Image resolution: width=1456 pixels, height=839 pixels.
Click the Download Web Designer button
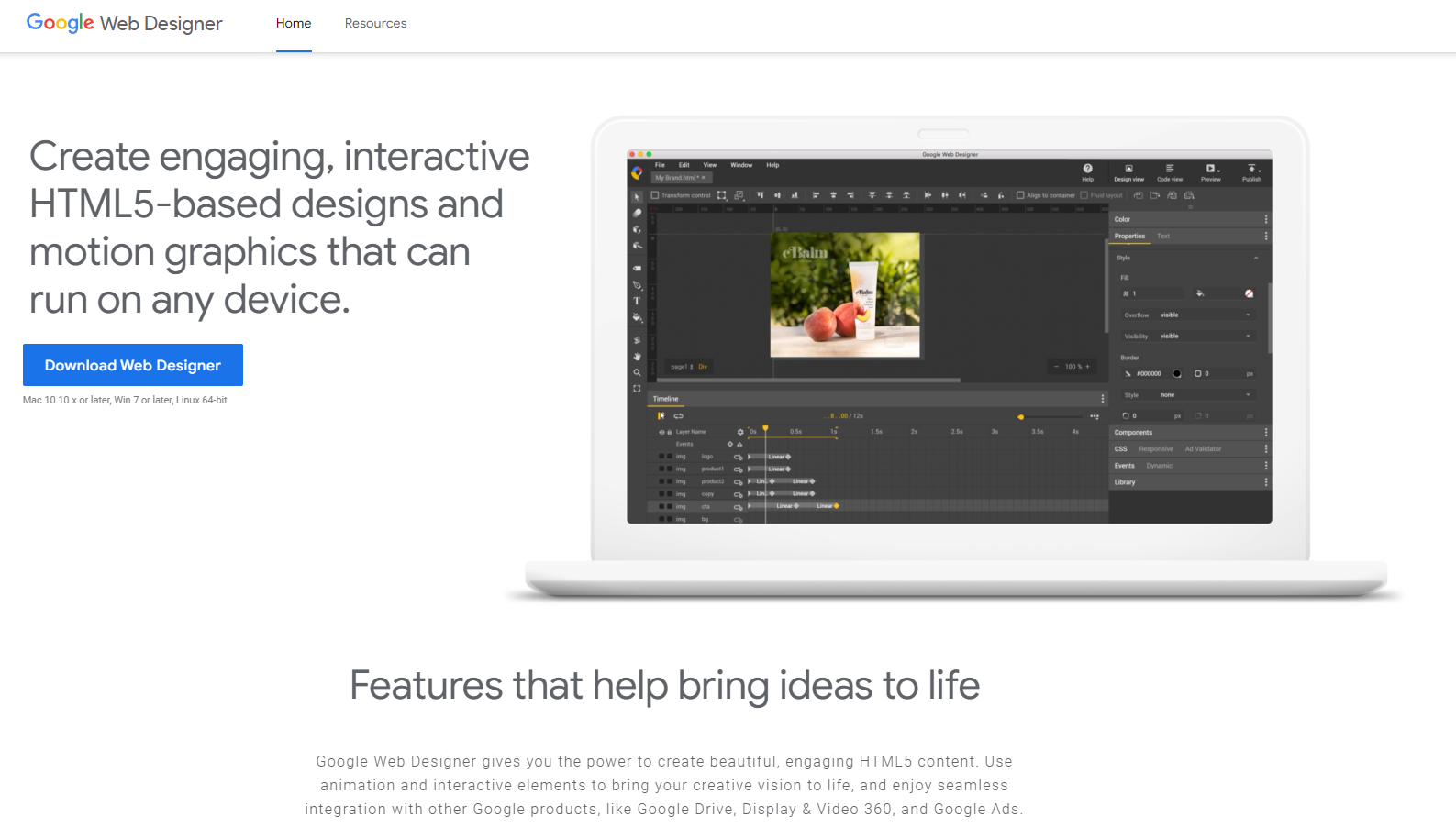click(133, 365)
